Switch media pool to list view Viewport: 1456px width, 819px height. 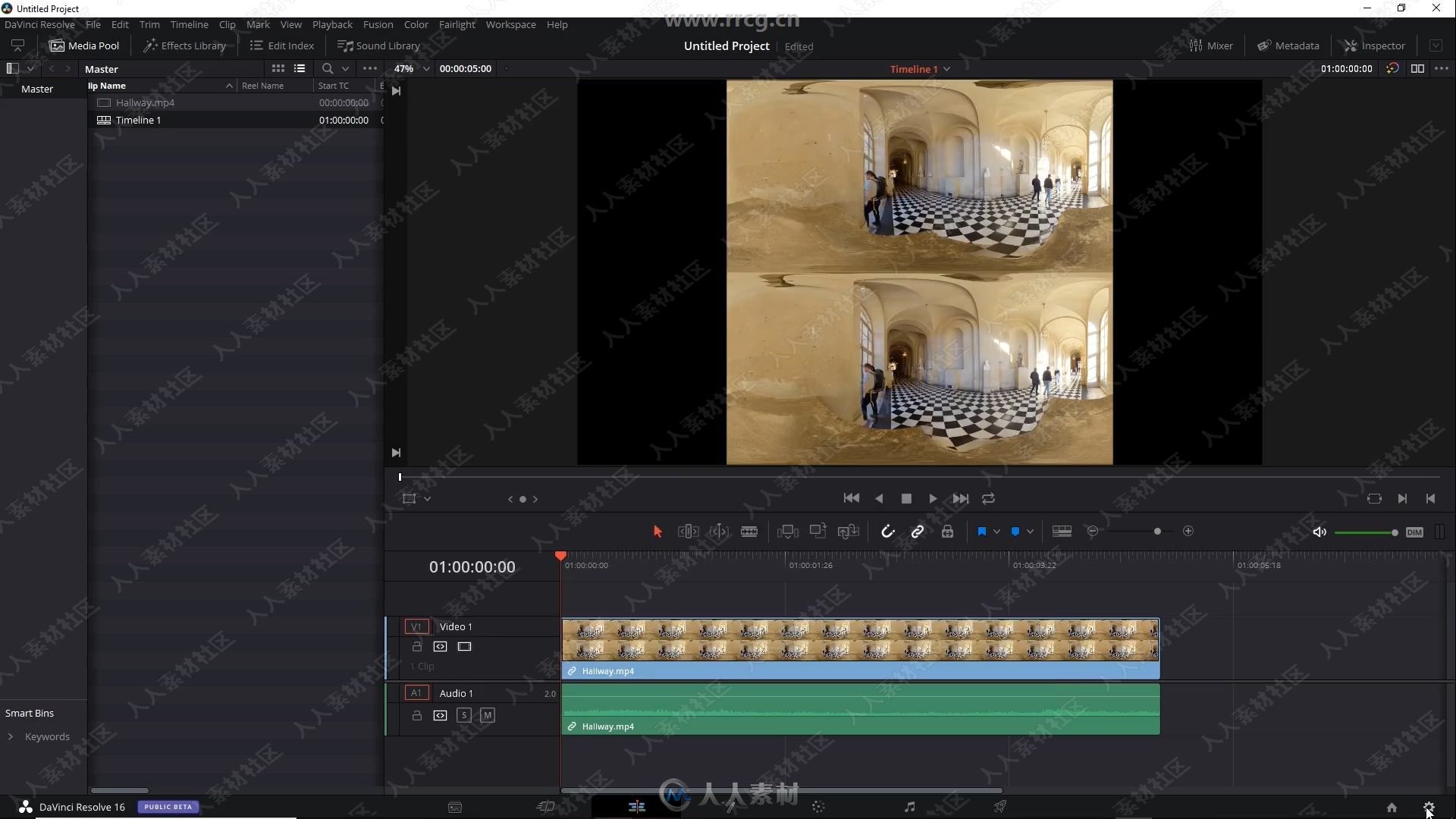[x=300, y=68]
